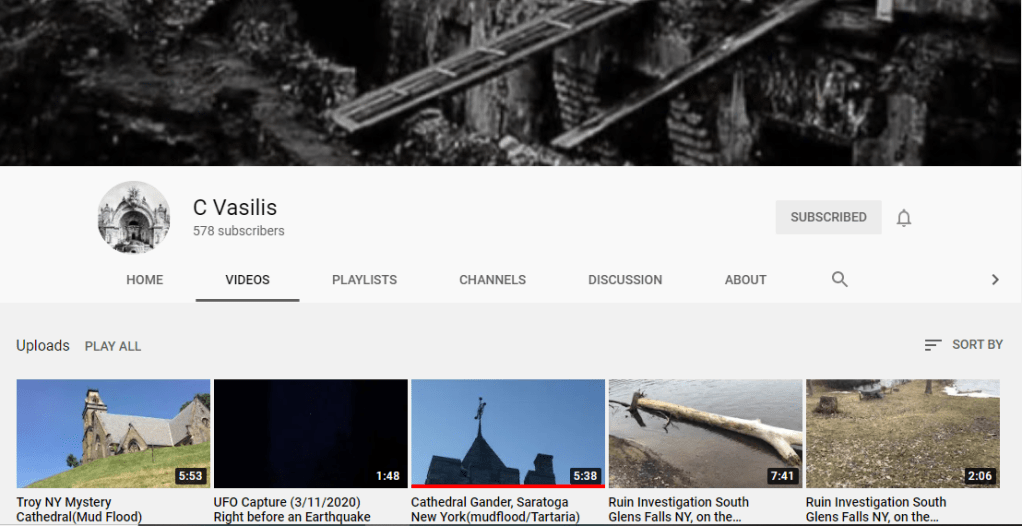Screen dimensions: 1022x526
Task: Click the channel banner image
Action: coord(511,82)
